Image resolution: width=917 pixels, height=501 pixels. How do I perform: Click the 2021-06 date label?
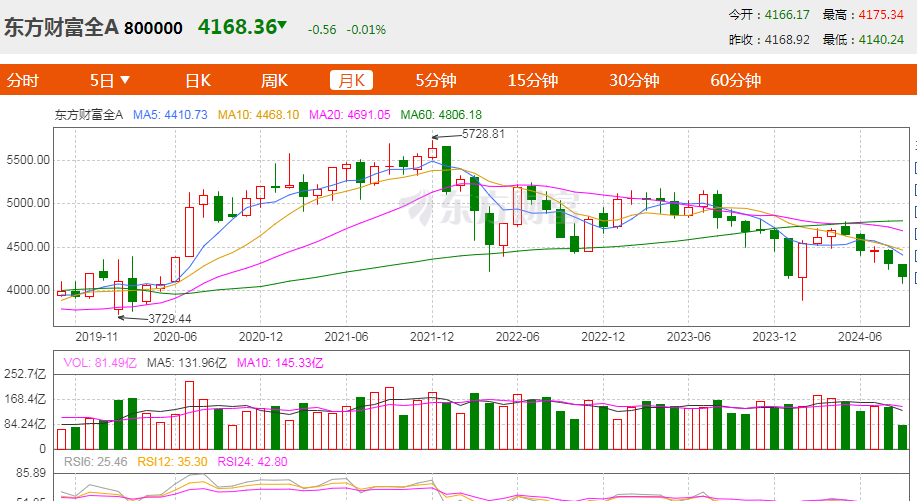coord(346,337)
